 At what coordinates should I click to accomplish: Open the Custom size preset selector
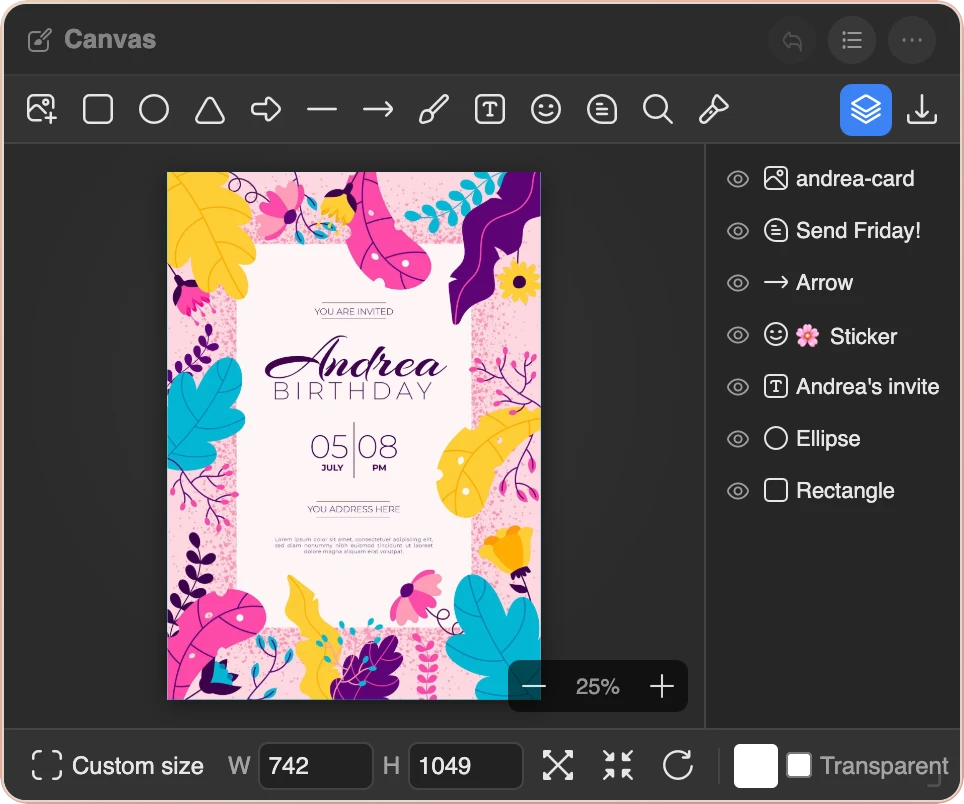117,766
